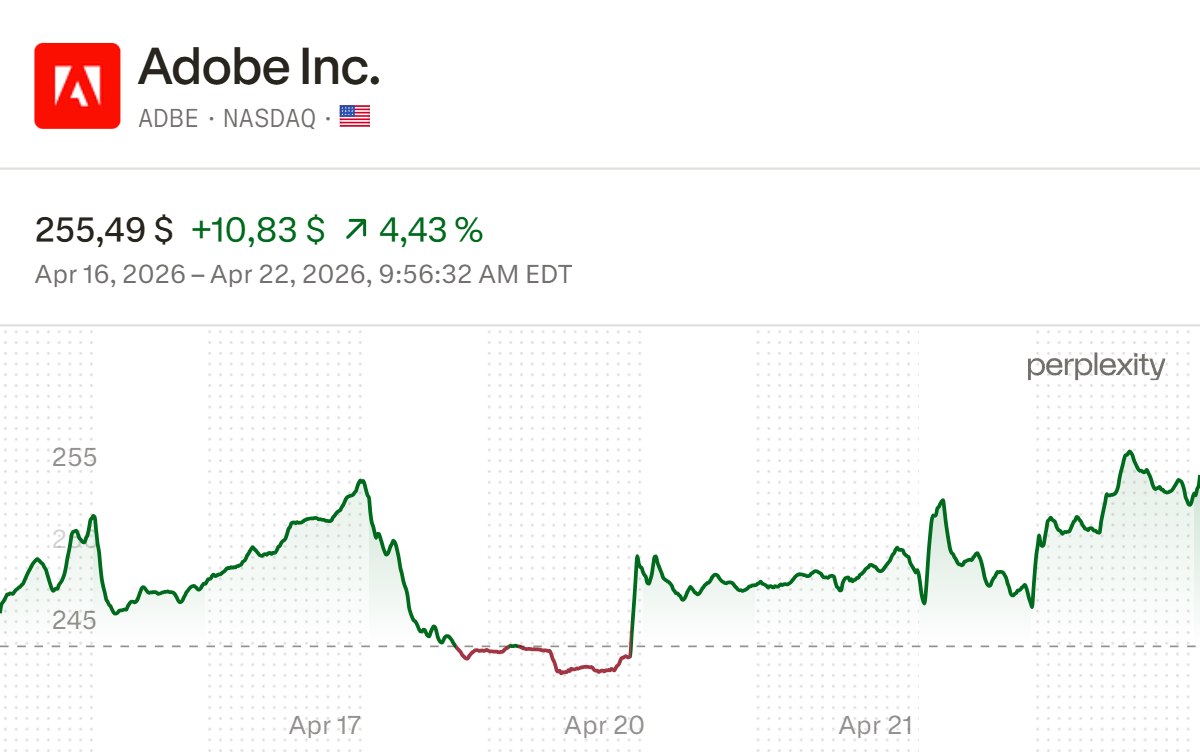
Task: Click the red Adobe logo icon
Action: [77, 86]
